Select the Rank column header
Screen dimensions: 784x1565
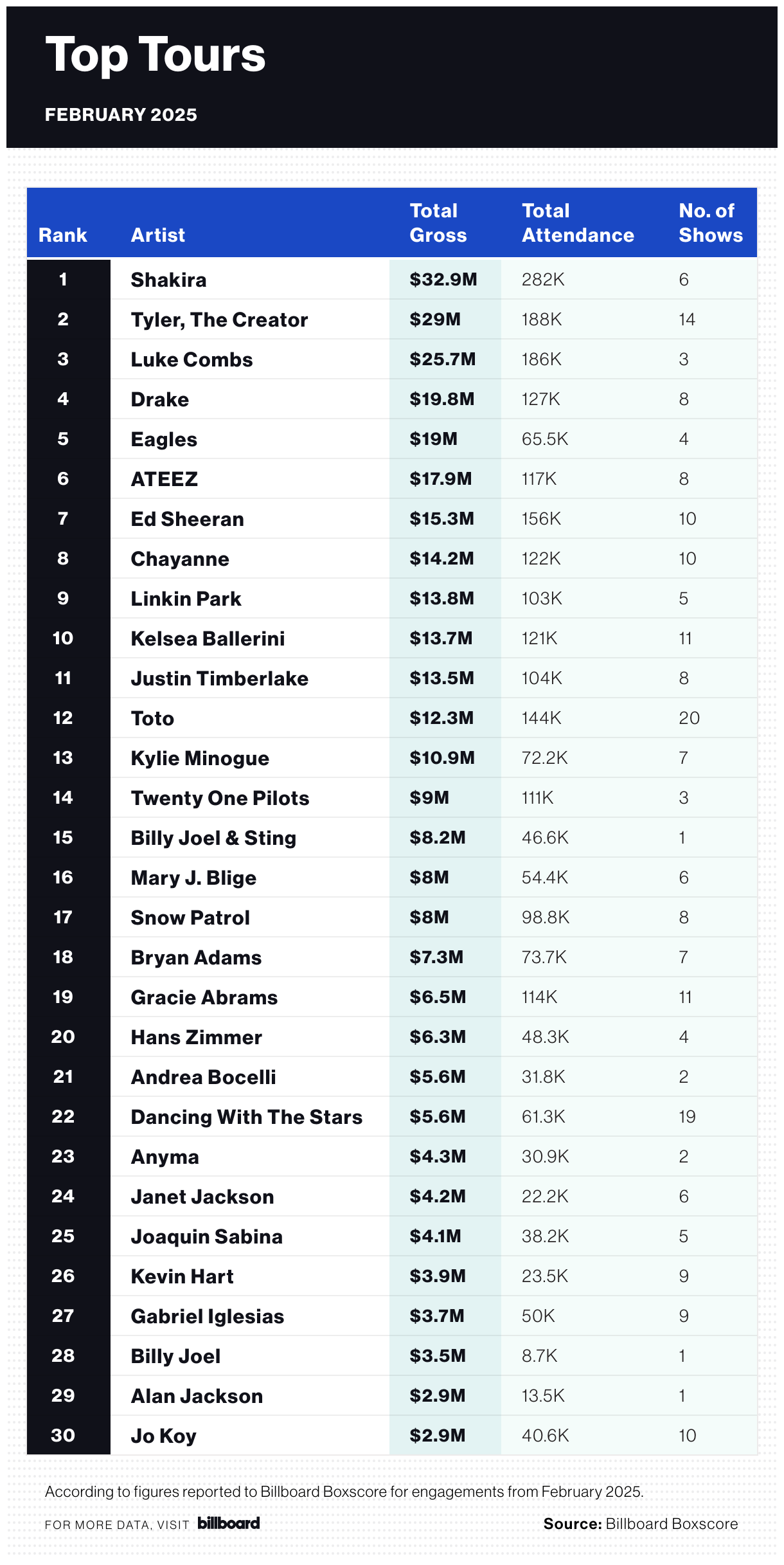(62, 235)
